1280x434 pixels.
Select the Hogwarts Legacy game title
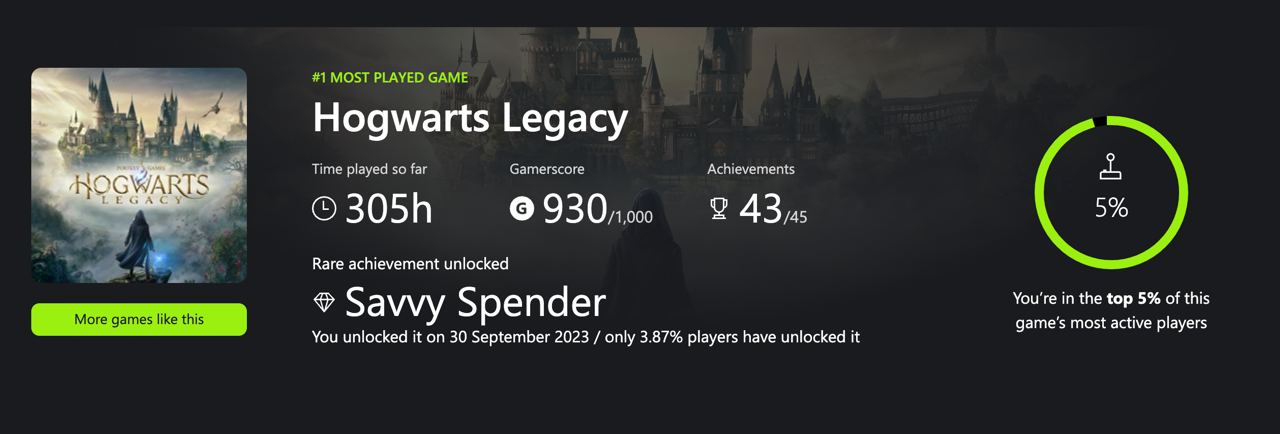(469, 118)
